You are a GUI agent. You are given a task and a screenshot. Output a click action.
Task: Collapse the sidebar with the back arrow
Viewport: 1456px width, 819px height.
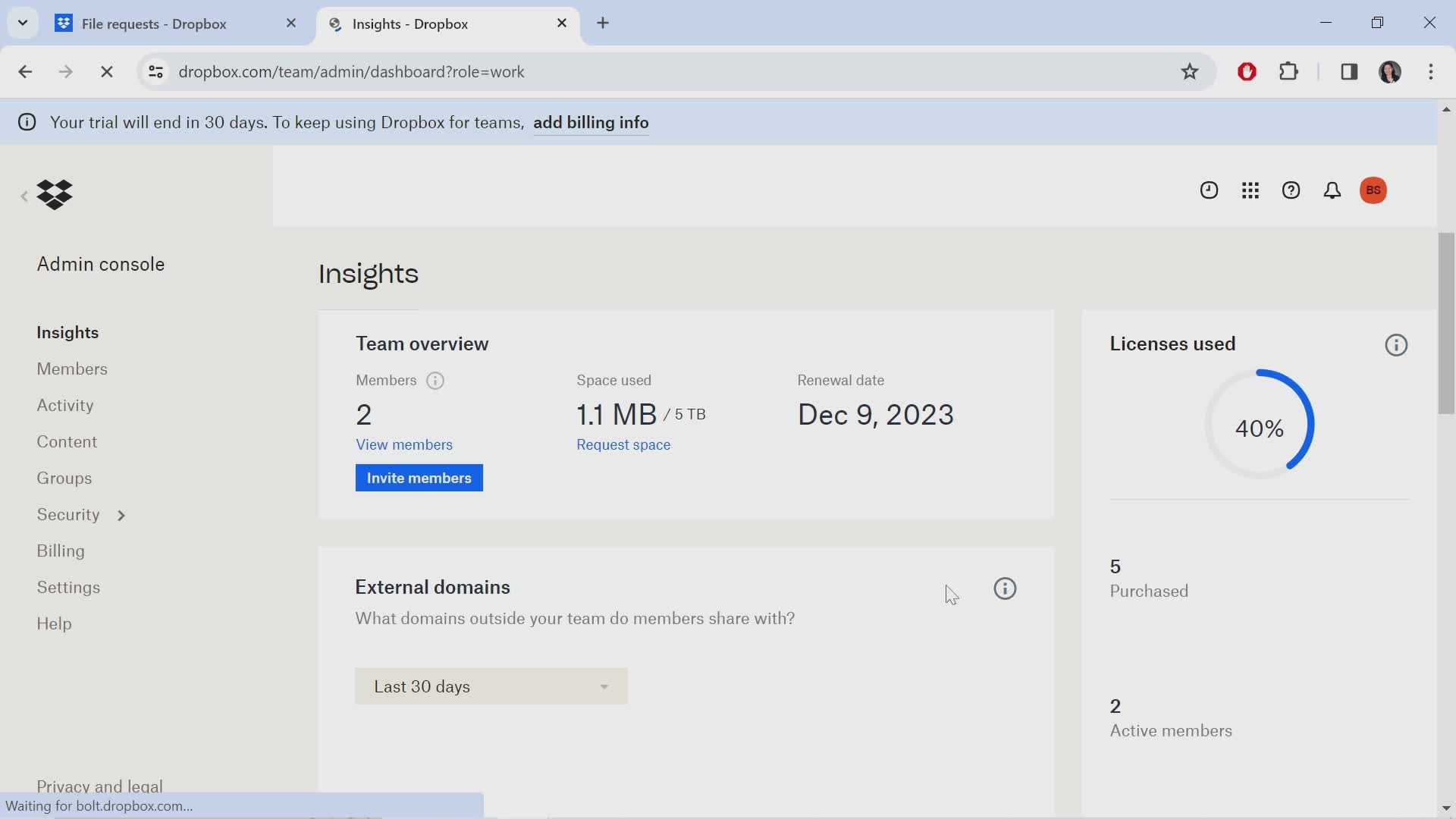pyautogui.click(x=23, y=196)
